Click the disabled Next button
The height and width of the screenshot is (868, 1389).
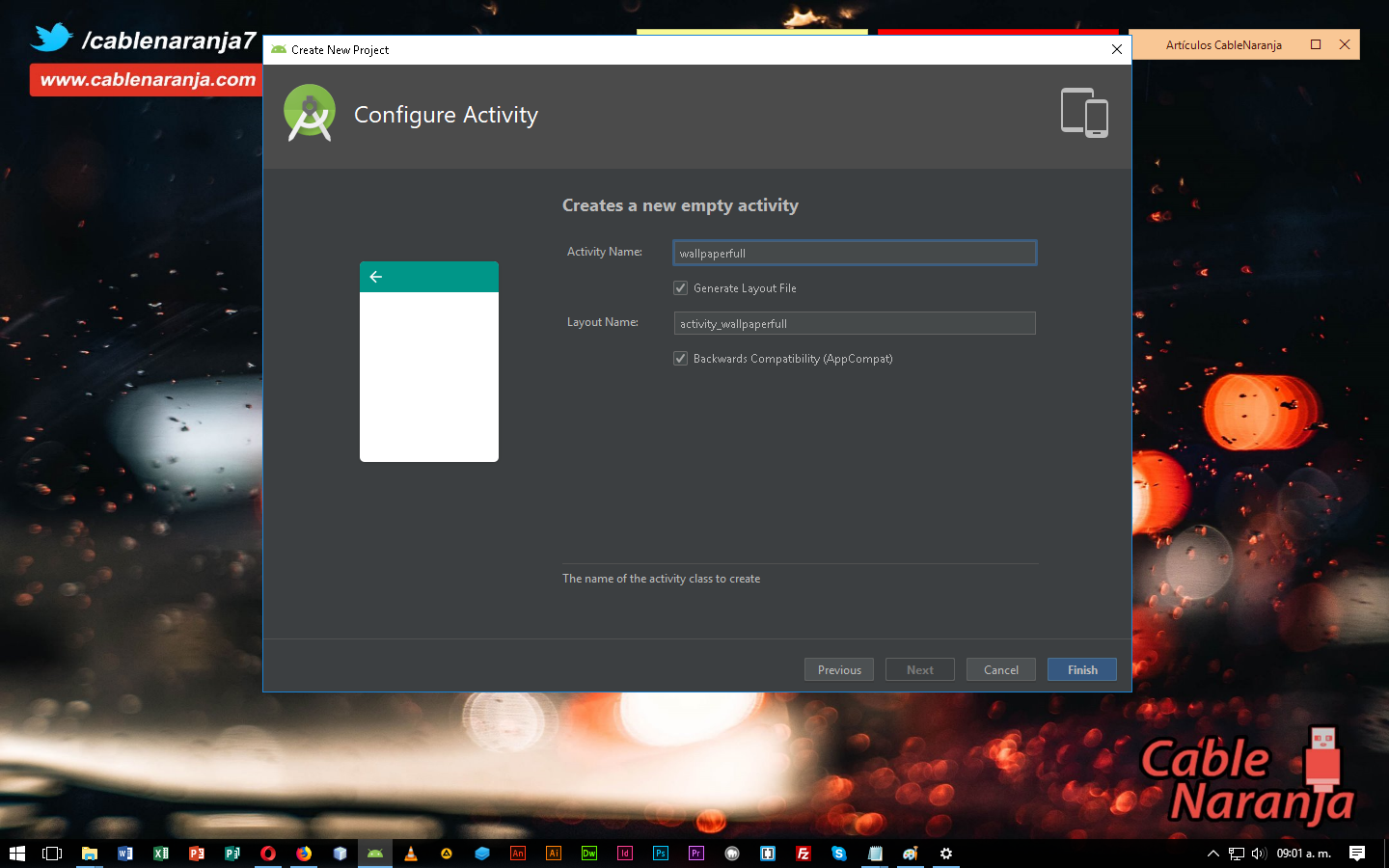point(920,669)
